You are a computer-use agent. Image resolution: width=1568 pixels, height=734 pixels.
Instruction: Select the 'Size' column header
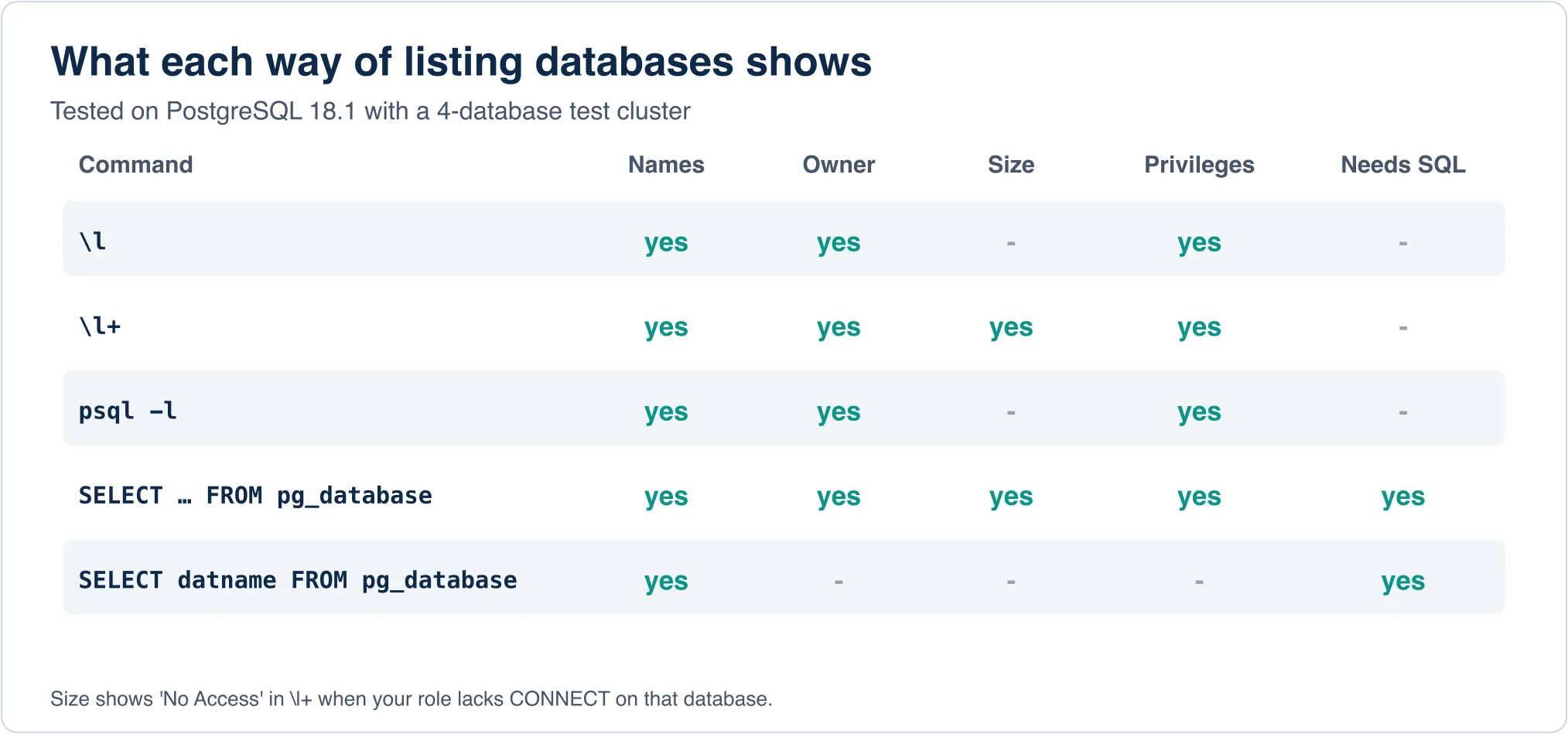click(1011, 165)
